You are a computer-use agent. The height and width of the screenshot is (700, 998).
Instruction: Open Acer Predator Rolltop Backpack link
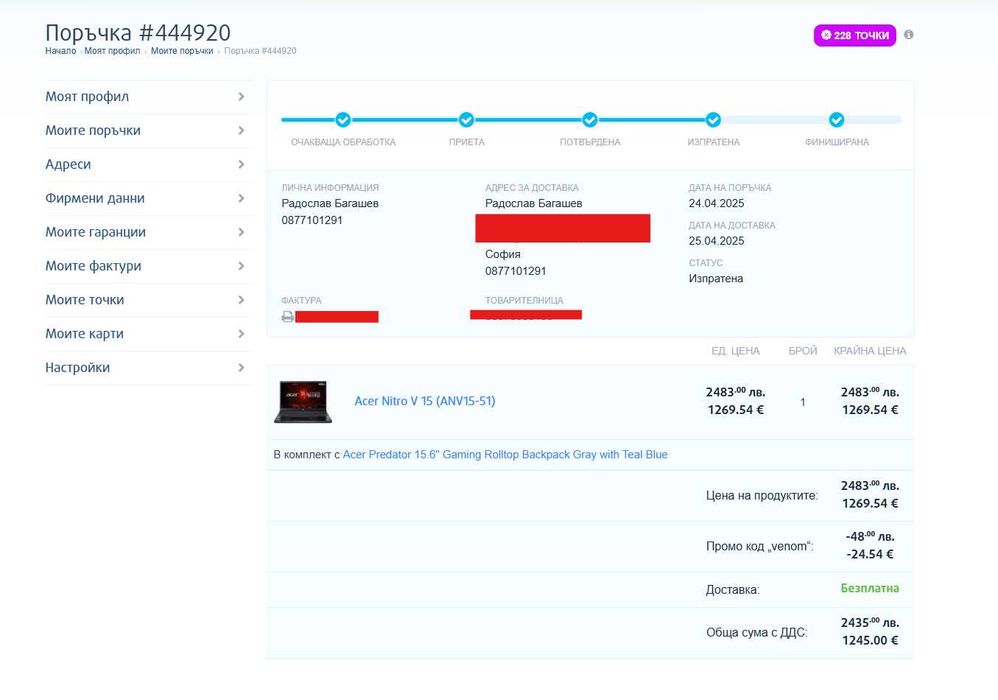click(x=505, y=454)
